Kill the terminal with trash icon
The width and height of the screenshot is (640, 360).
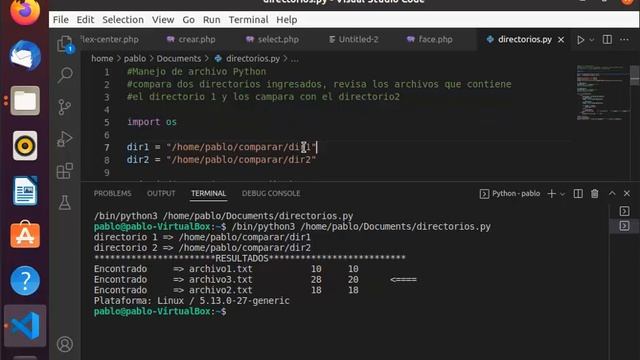pyautogui.click(x=595, y=193)
